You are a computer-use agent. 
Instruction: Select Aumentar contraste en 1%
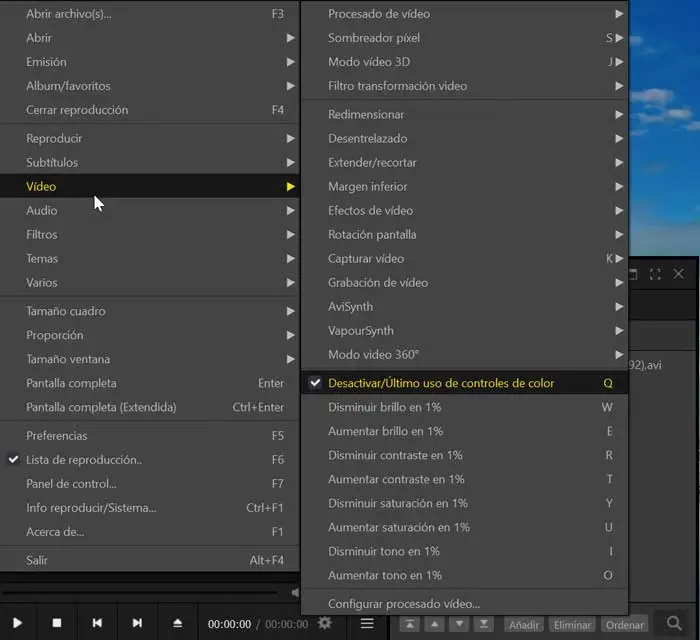pyautogui.click(x=465, y=479)
